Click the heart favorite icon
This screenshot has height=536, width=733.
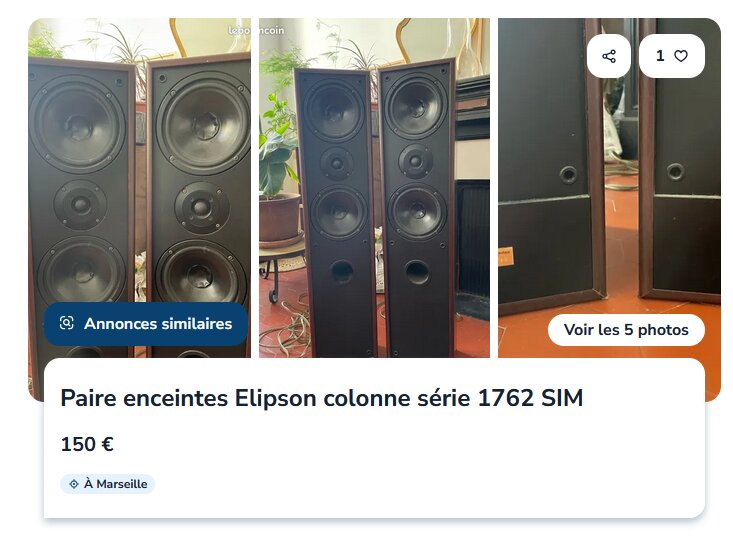point(681,56)
